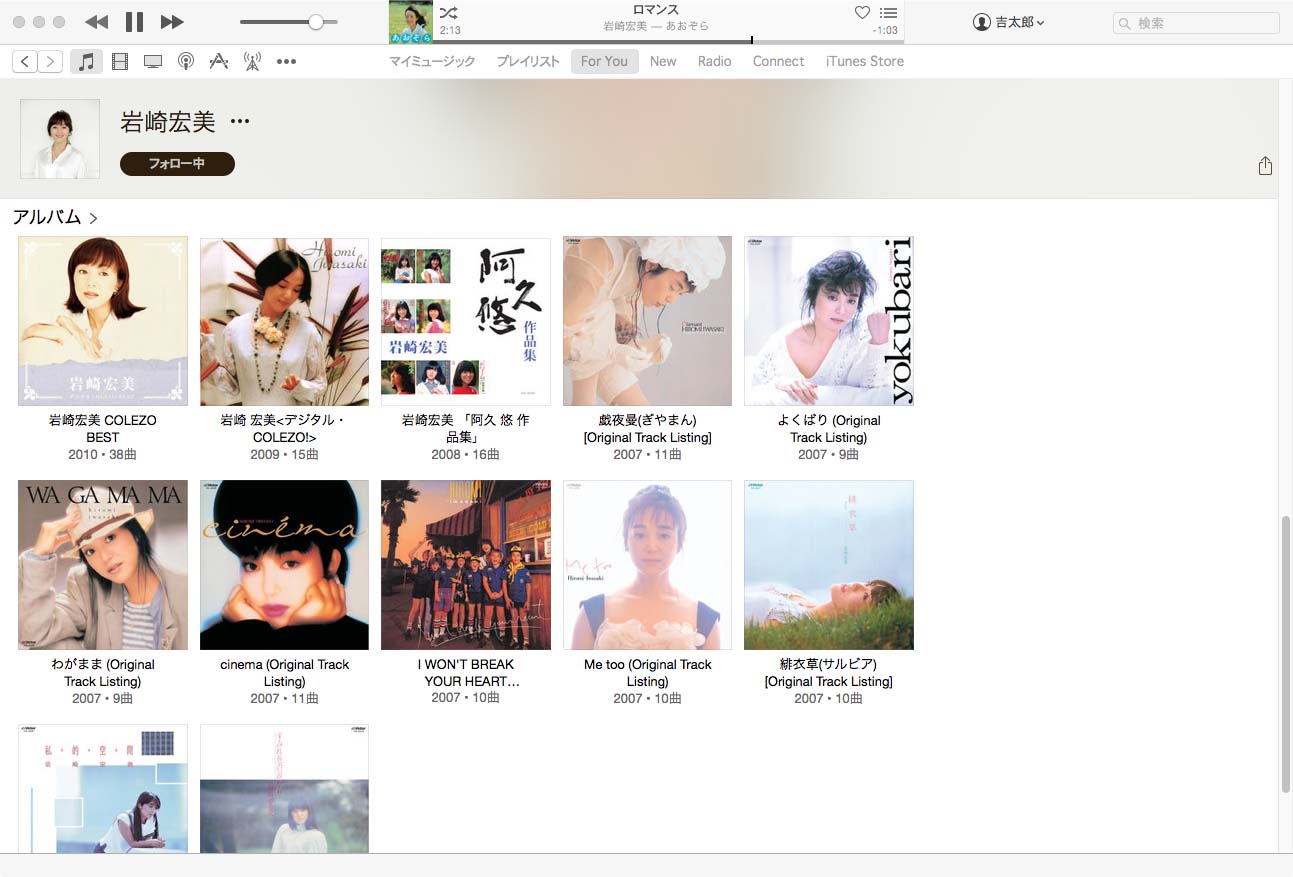Select the For You tab

tap(604, 61)
